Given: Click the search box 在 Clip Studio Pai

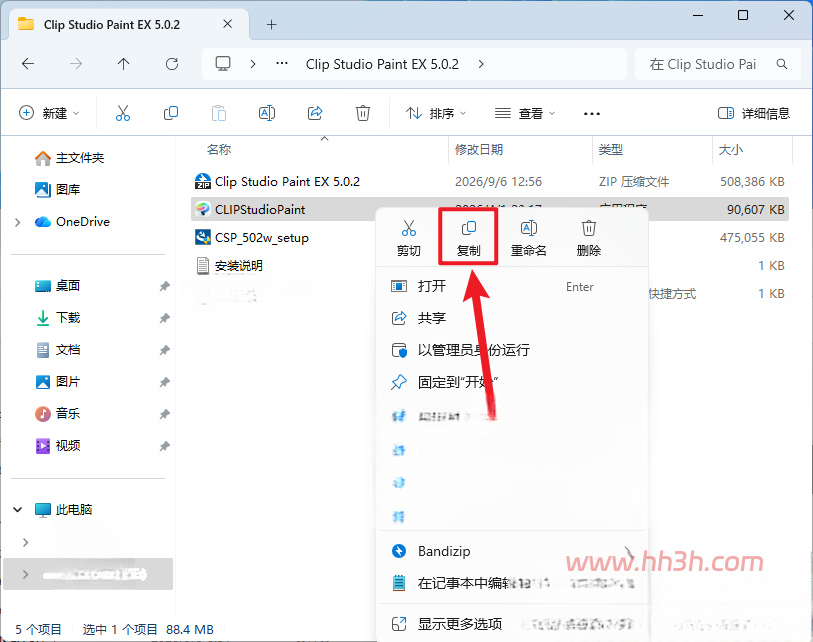Looking at the screenshot, I should [718, 64].
